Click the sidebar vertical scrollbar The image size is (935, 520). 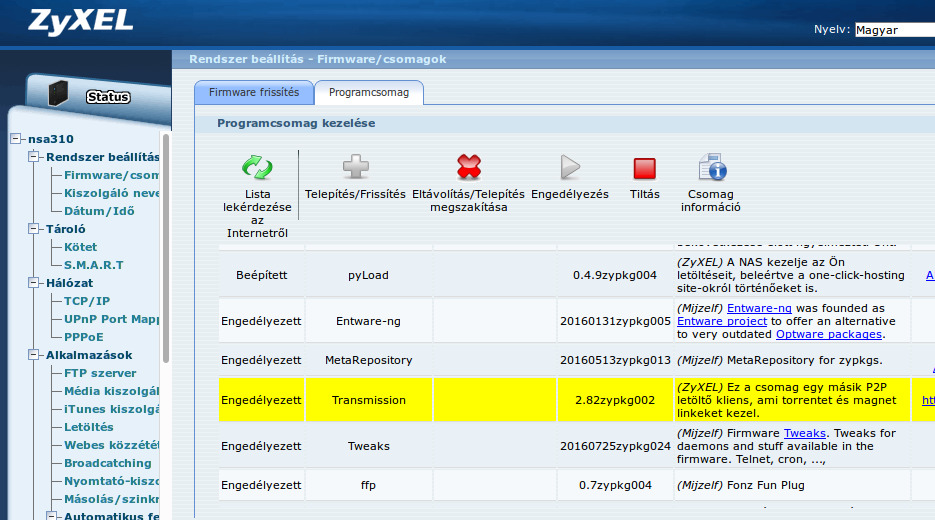166,247
